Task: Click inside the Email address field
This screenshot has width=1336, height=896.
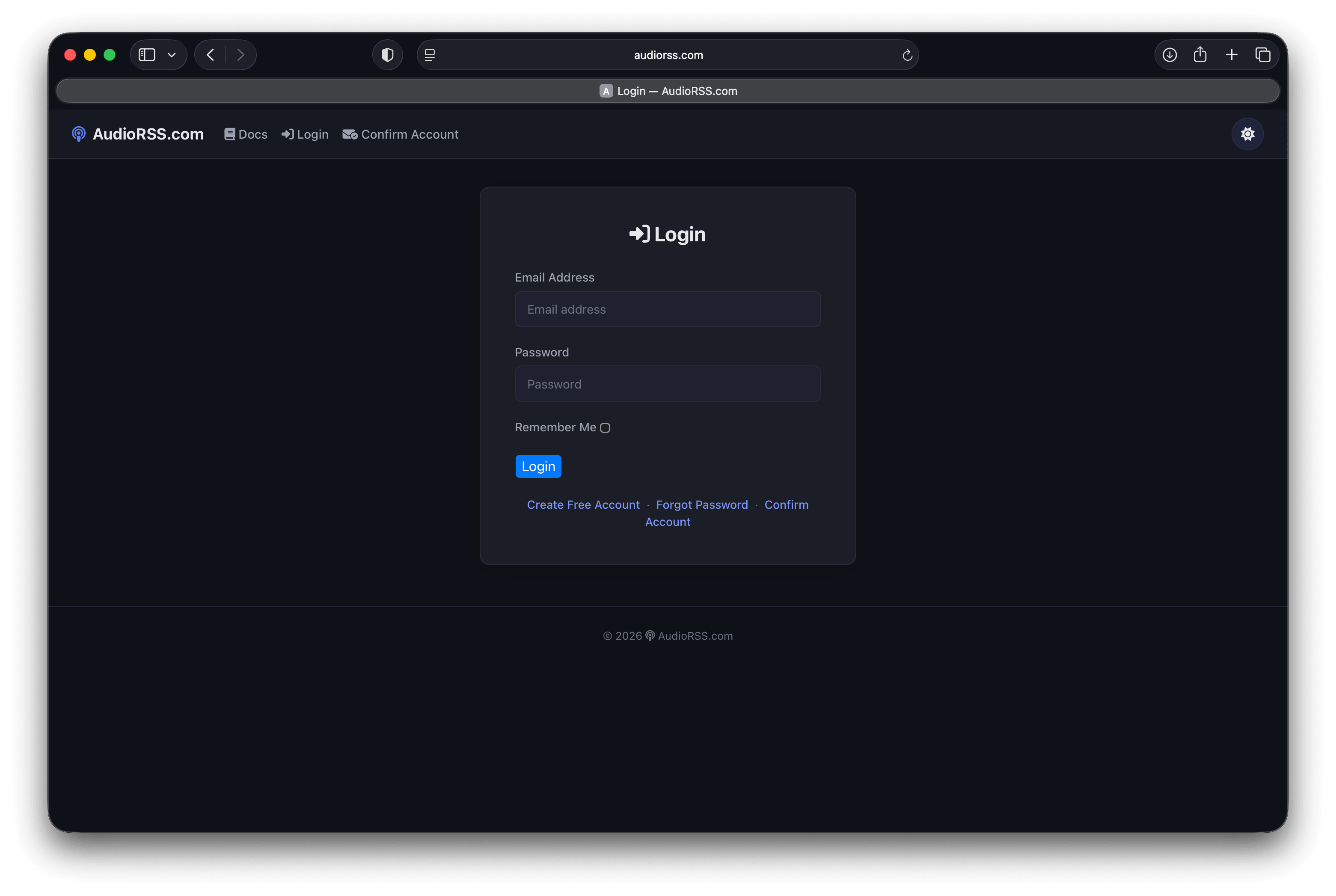Action: 668,309
